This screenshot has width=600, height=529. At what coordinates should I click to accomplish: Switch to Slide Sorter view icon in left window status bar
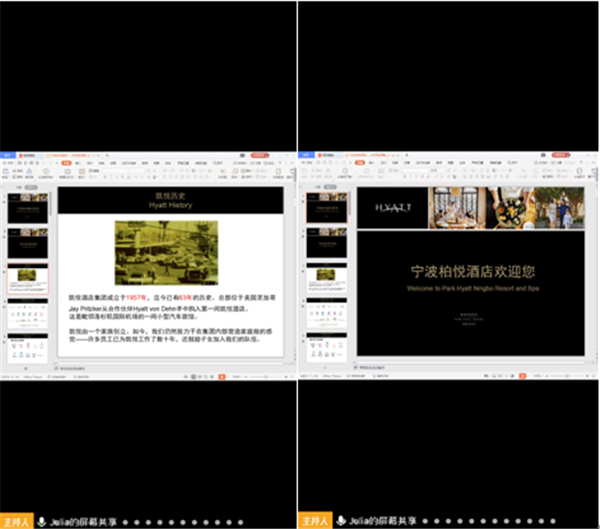[200, 377]
